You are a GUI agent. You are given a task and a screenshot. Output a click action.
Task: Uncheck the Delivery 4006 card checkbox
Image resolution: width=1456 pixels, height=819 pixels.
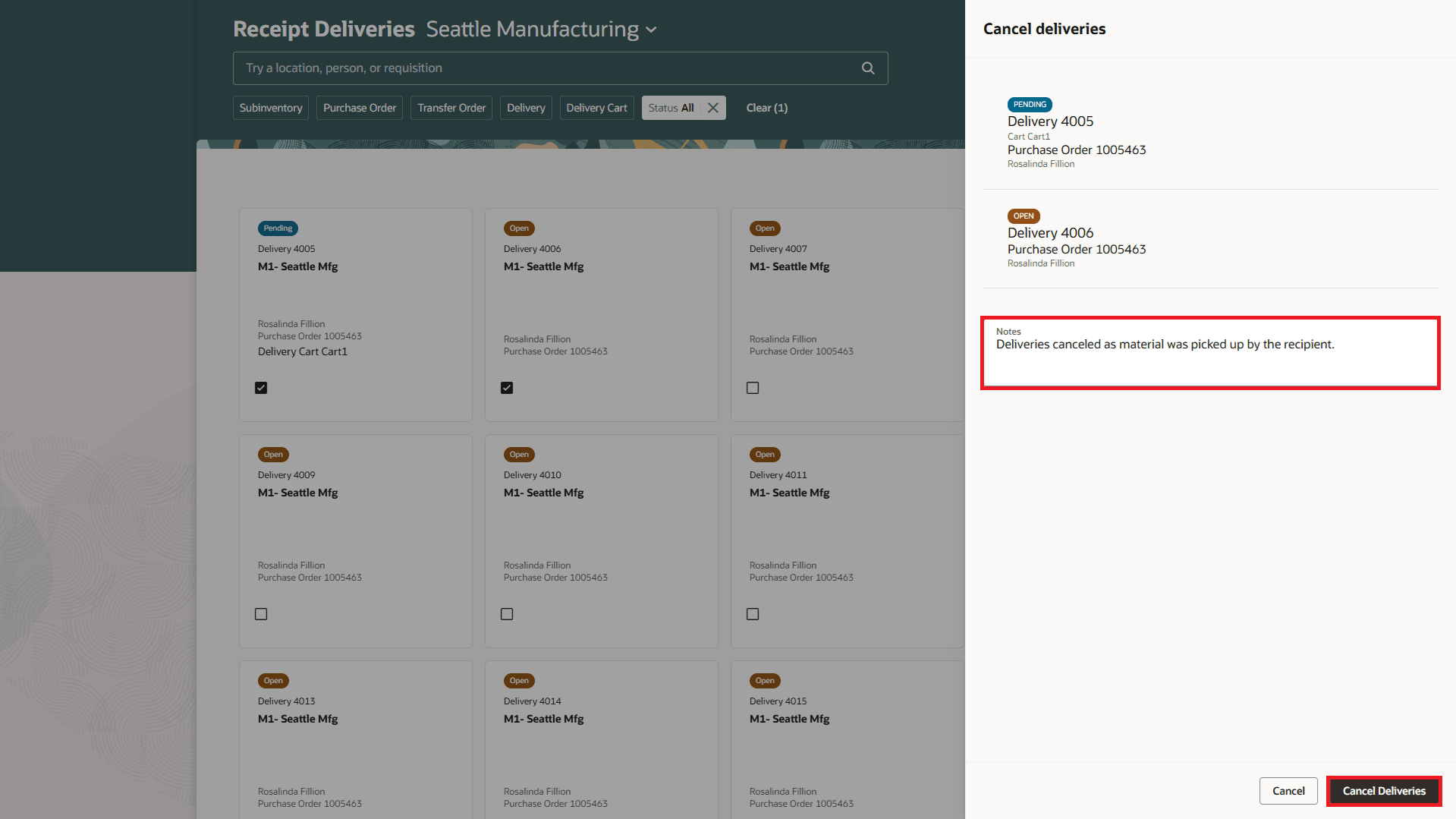507,388
